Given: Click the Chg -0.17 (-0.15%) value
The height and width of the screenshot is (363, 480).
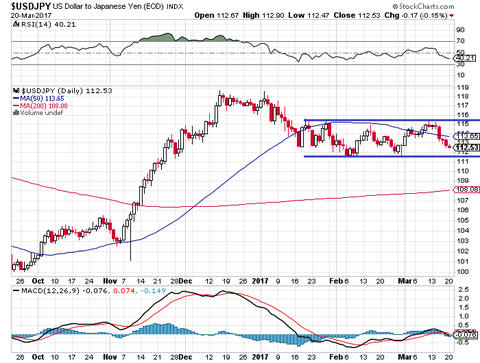Looking at the screenshot, I should click(416, 15).
